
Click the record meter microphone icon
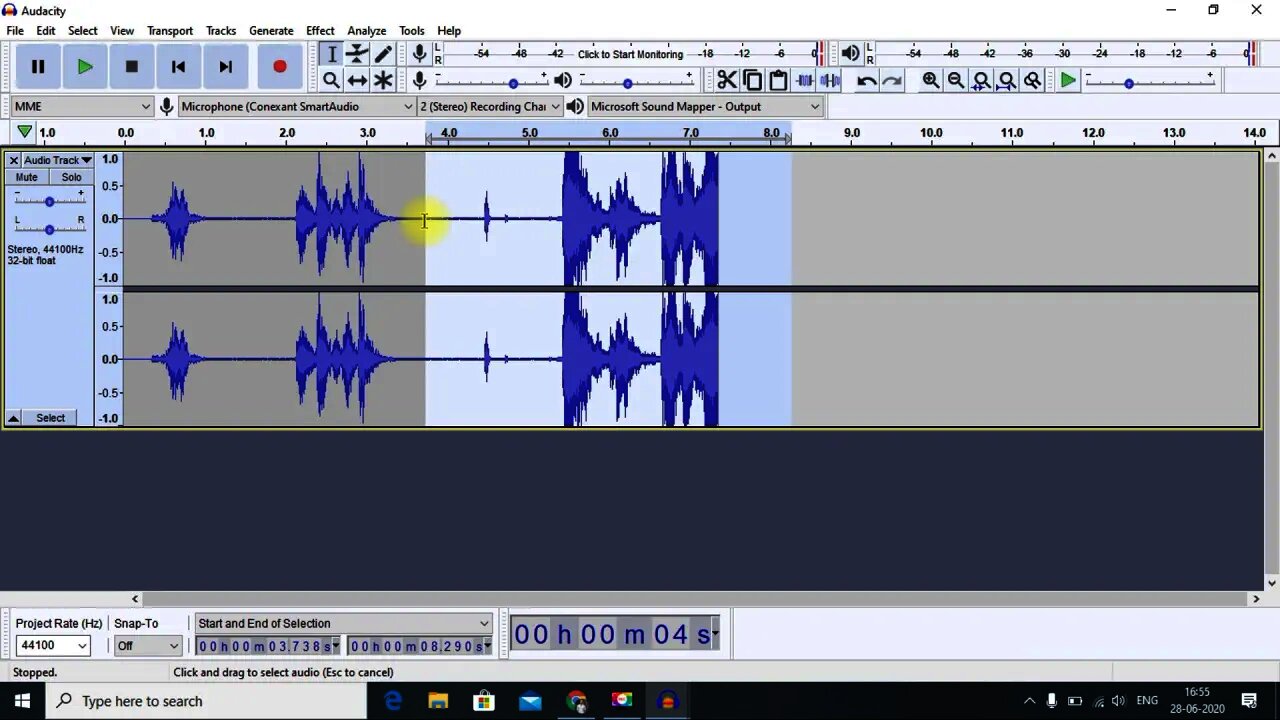[x=420, y=54]
